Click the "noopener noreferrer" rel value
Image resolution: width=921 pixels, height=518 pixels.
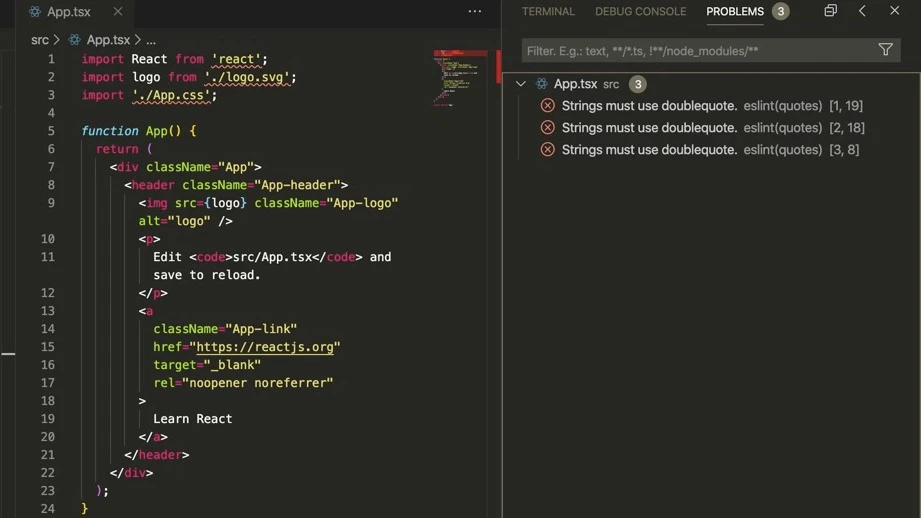coord(257,383)
